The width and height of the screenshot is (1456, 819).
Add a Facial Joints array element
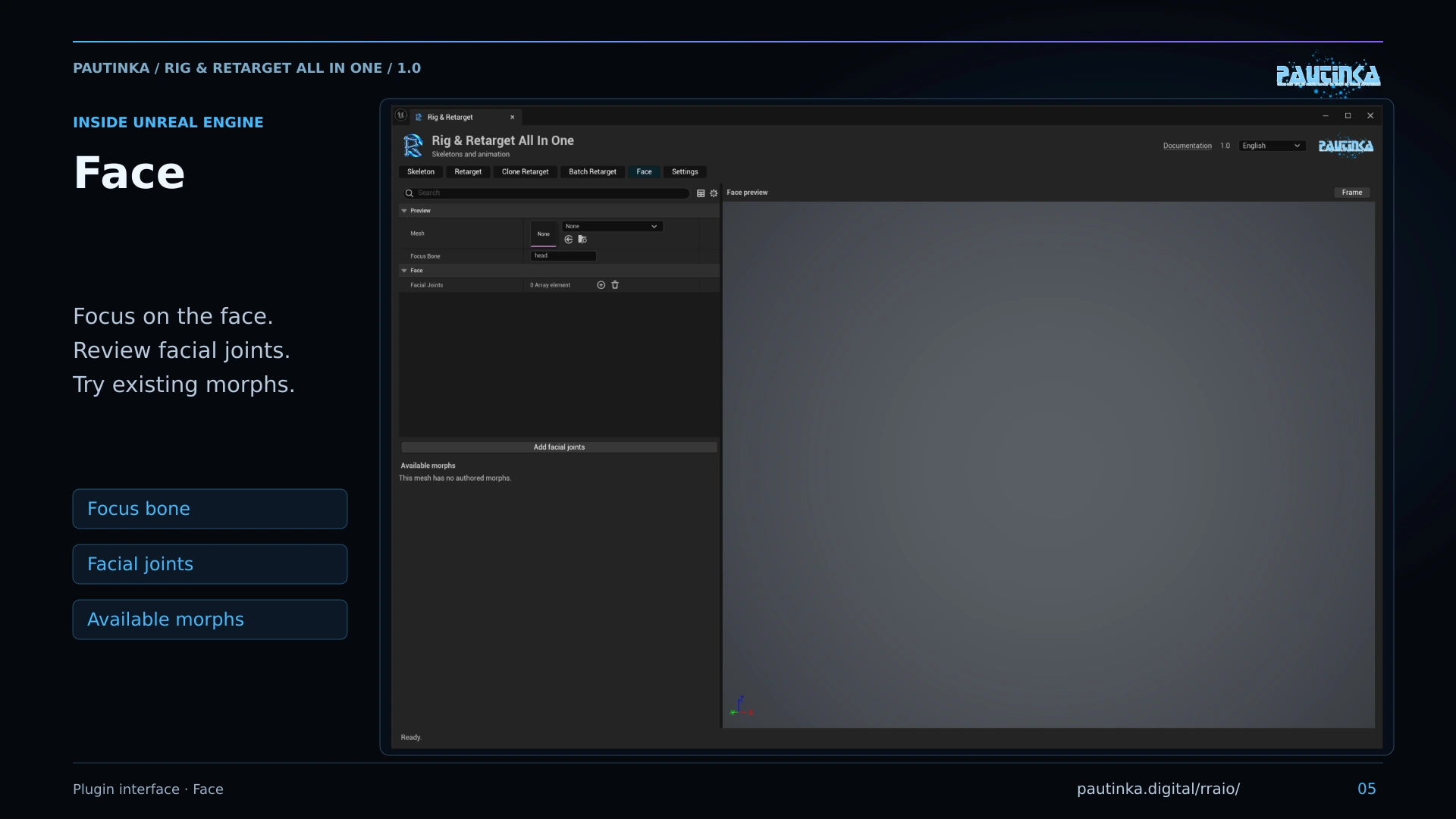(601, 285)
